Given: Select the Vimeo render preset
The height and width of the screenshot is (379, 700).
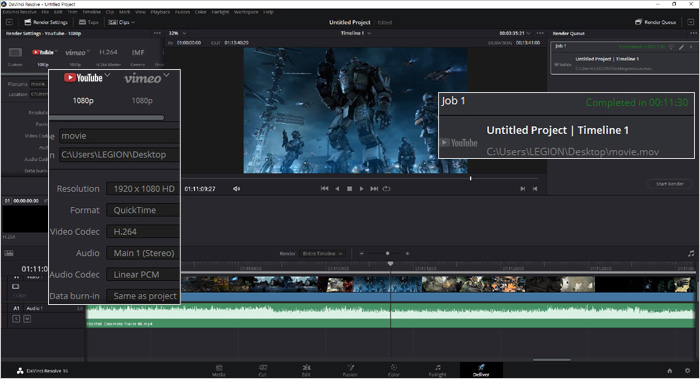Looking at the screenshot, I should [75, 56].
